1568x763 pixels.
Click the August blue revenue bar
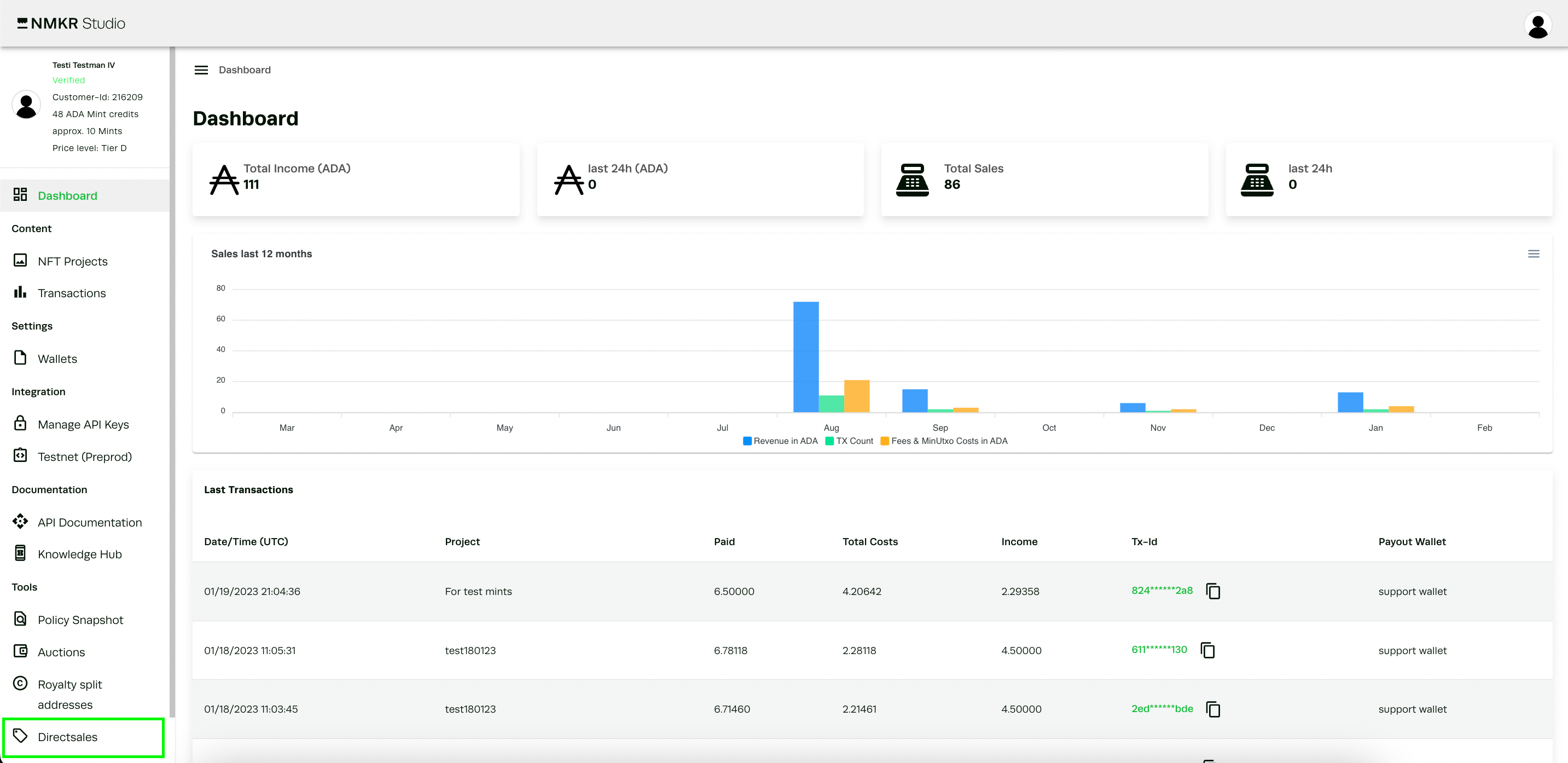pyautogui.click(x=805, y=356)
